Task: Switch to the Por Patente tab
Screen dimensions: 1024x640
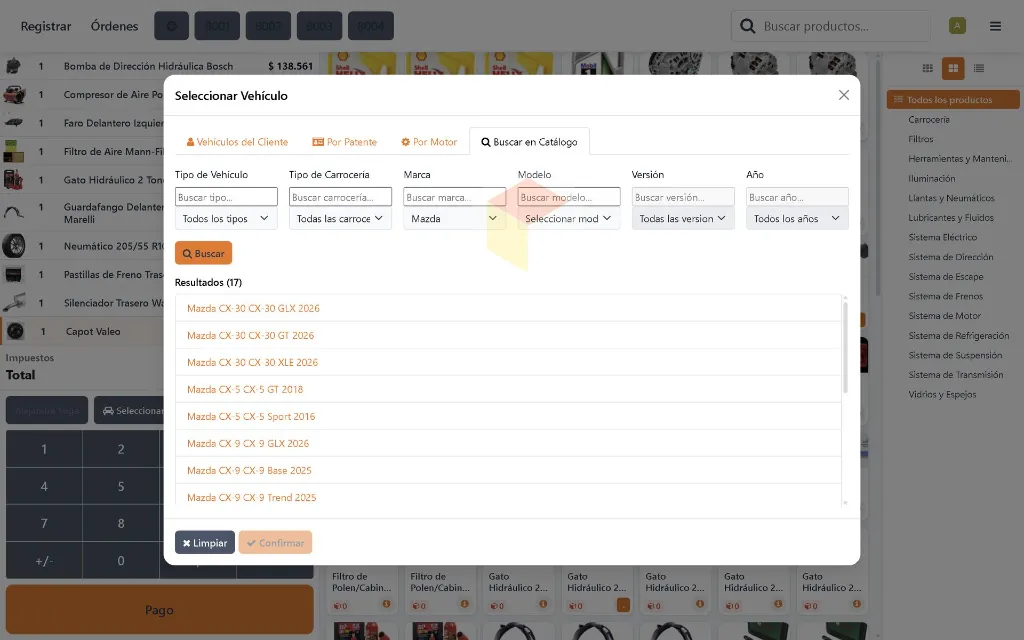Action: tap(345, 142)
